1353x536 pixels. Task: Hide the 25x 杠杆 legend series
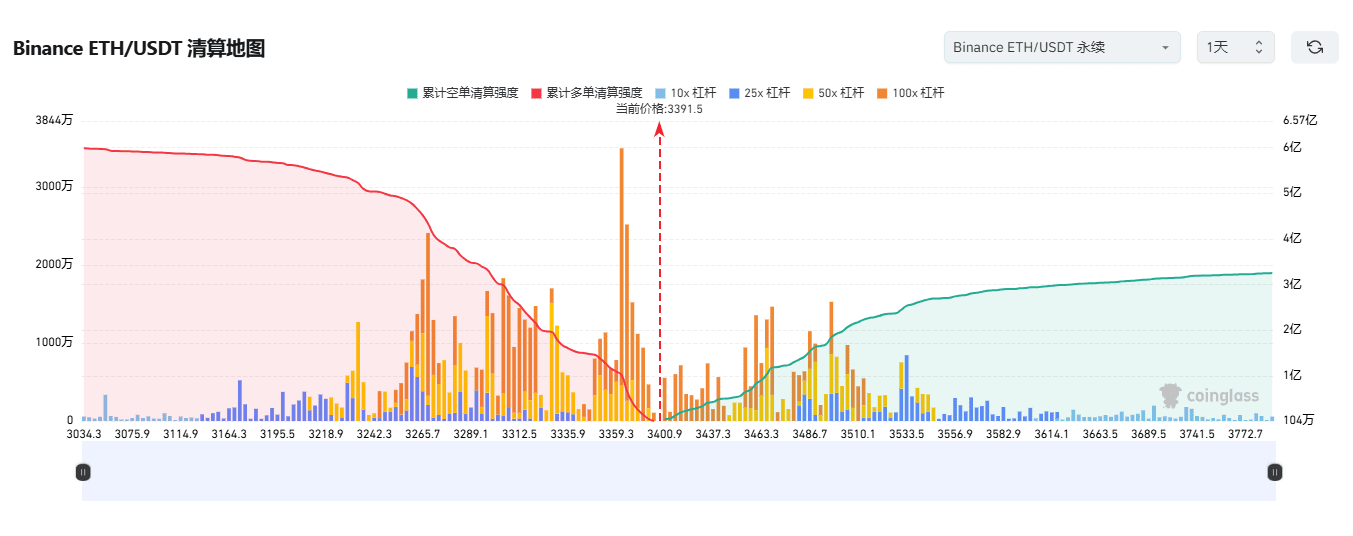tap(759, 93)
